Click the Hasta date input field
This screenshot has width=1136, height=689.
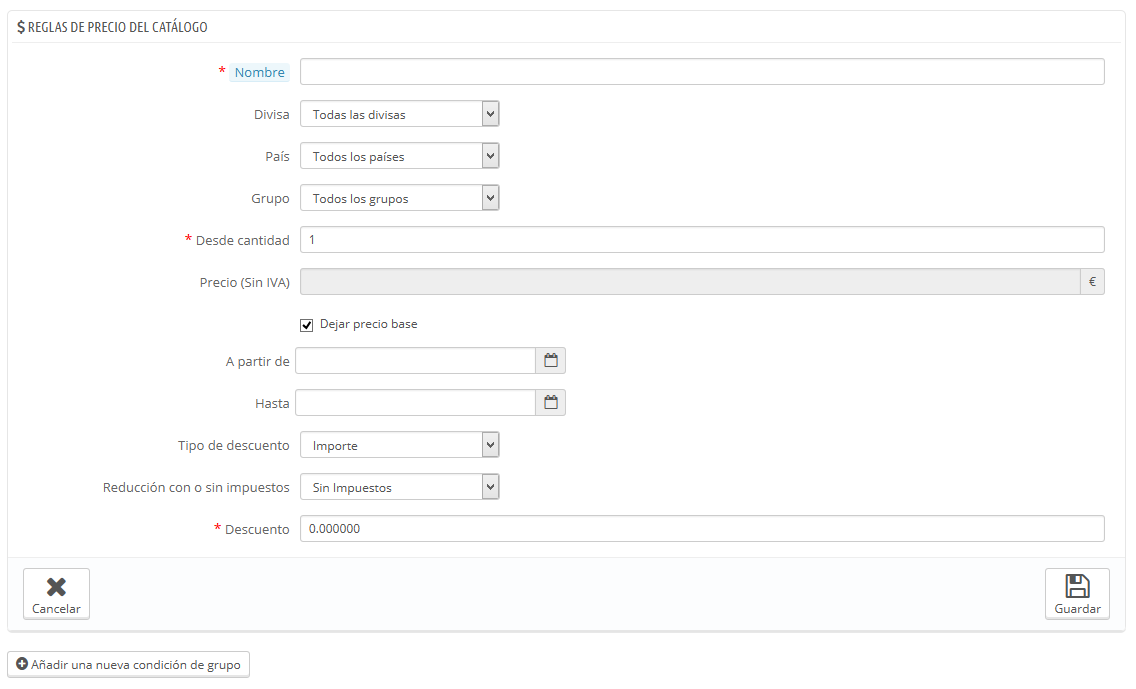[x=416, y=403]
